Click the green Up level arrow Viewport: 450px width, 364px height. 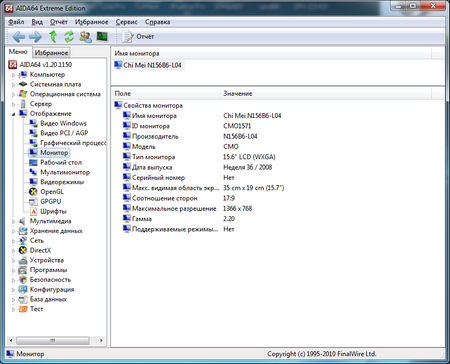[x=53, y=36]
